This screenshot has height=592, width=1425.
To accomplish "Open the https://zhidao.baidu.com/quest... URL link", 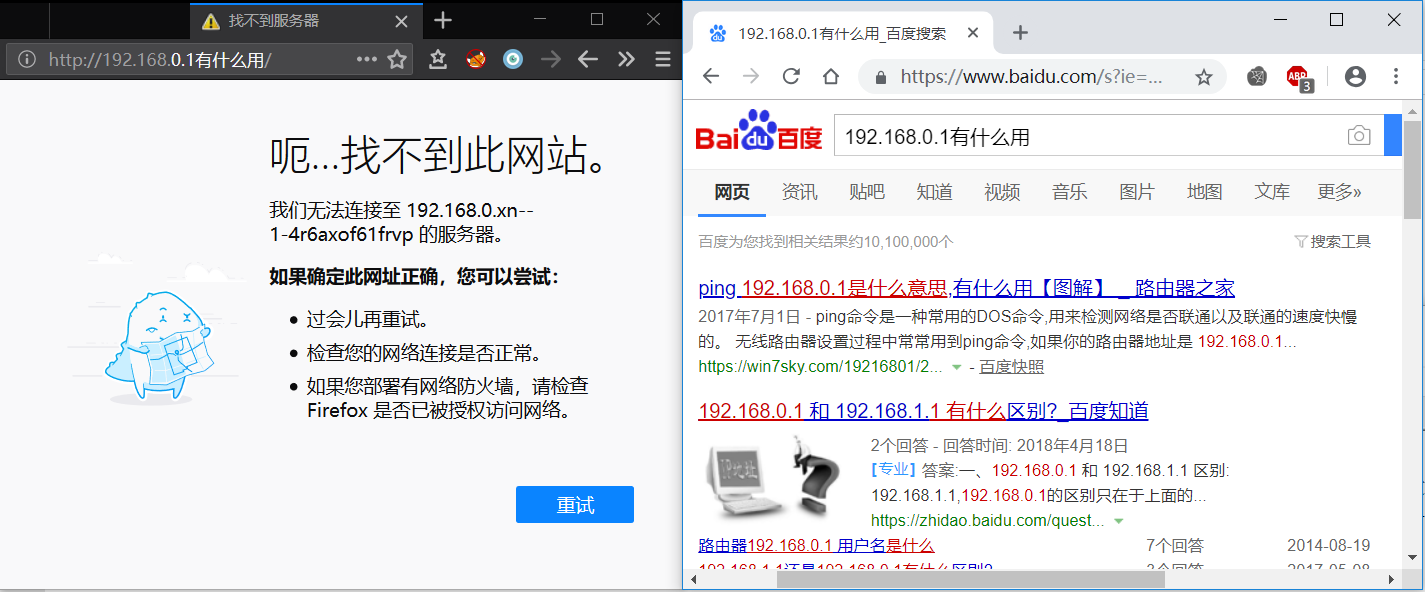I will click(988, 520).
